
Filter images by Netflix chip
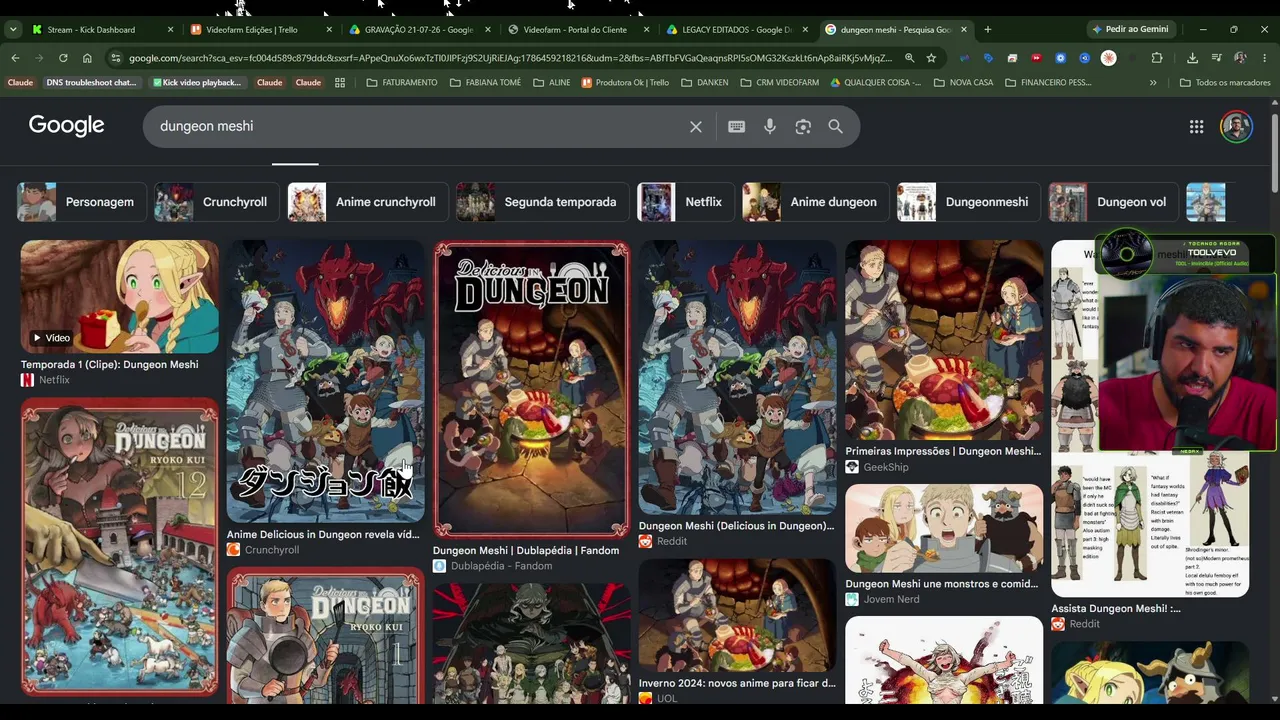686,202
